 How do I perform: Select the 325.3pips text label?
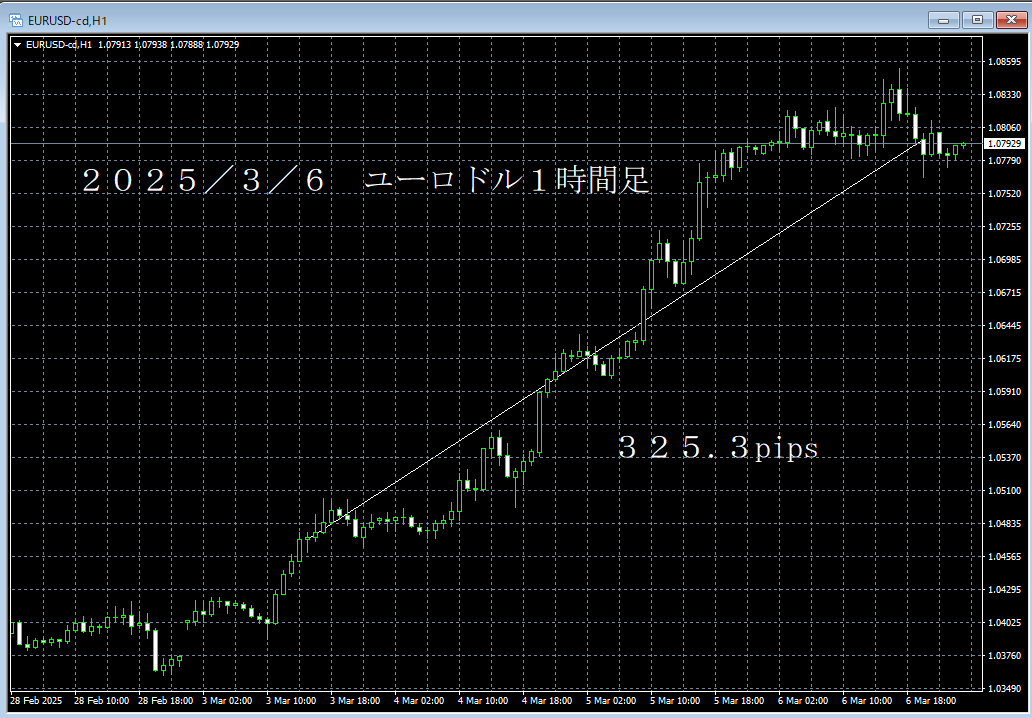coord(717,448)
